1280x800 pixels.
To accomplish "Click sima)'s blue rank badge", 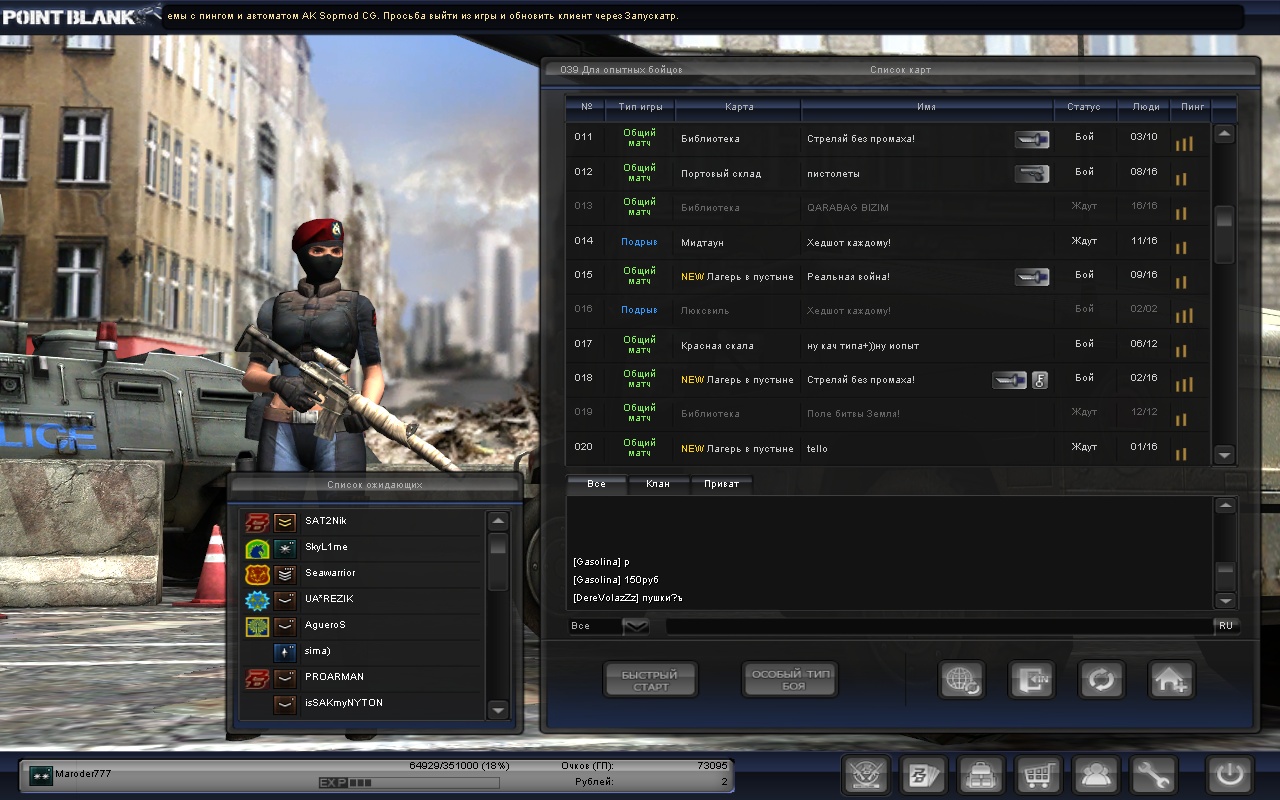I will [x=286, y=651].
